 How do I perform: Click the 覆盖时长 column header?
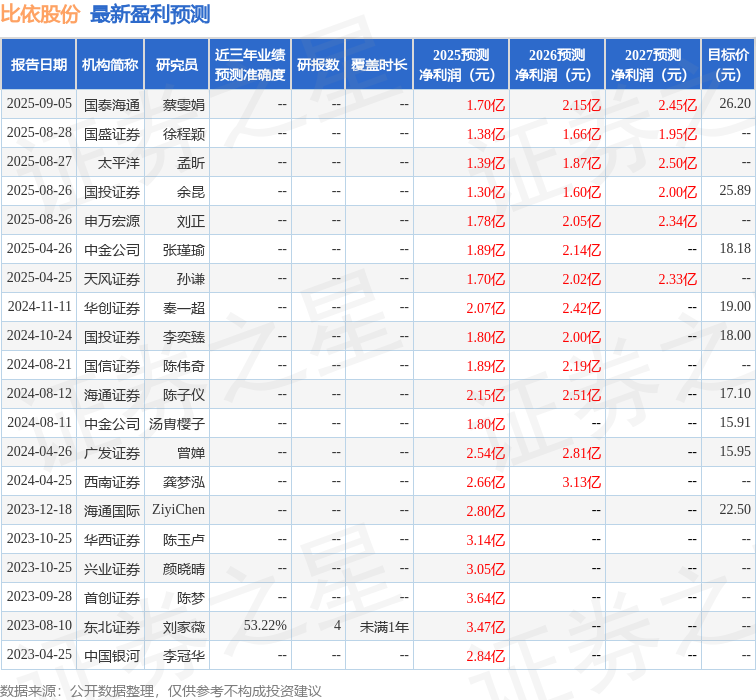(379, 65)
